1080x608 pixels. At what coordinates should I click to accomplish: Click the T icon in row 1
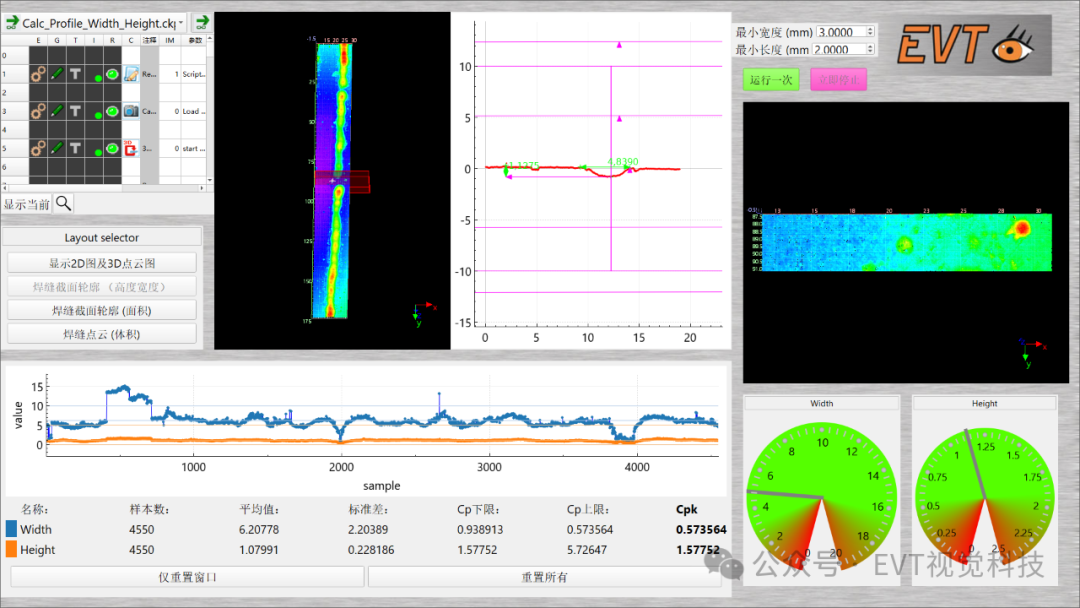75,74
